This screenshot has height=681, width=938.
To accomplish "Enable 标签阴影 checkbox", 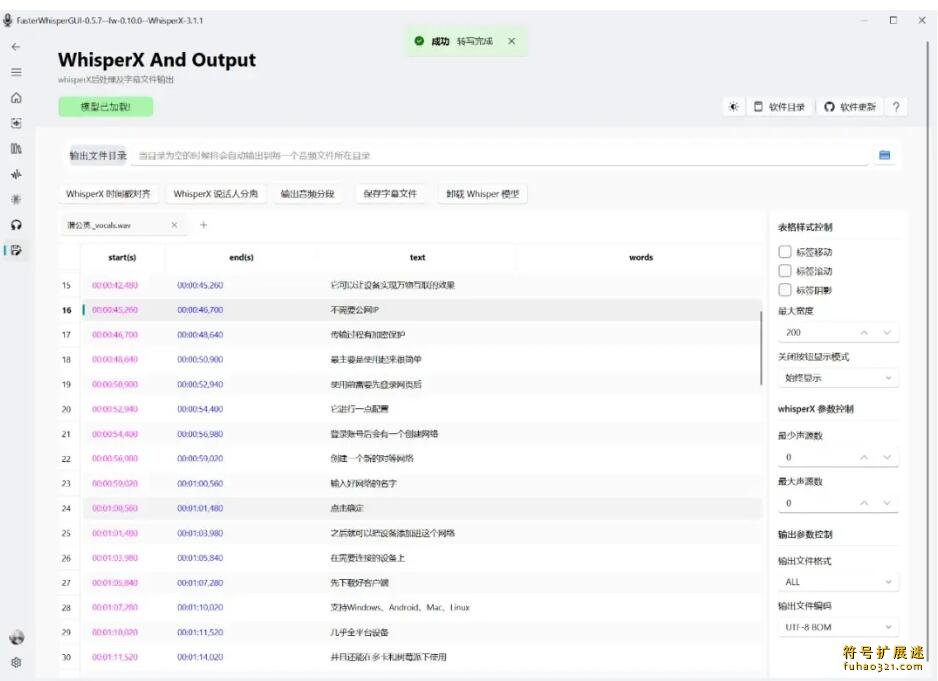I will (785, 290).
